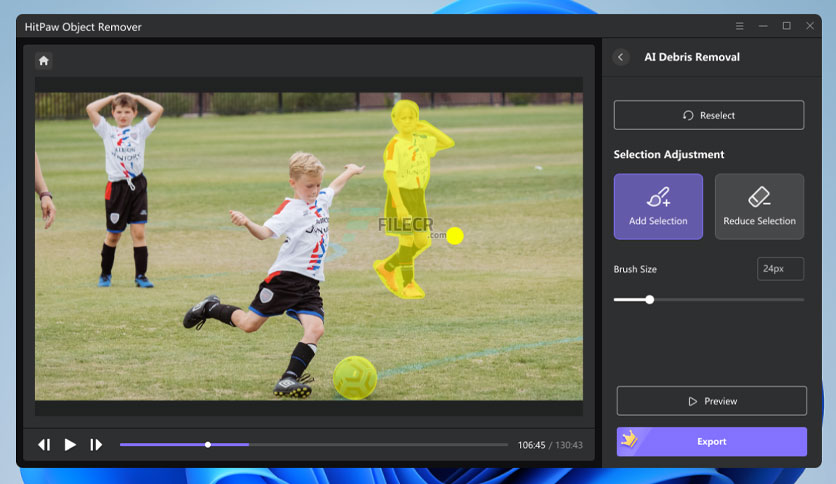Play the video

pyautogui.click(x=70, y=445)
